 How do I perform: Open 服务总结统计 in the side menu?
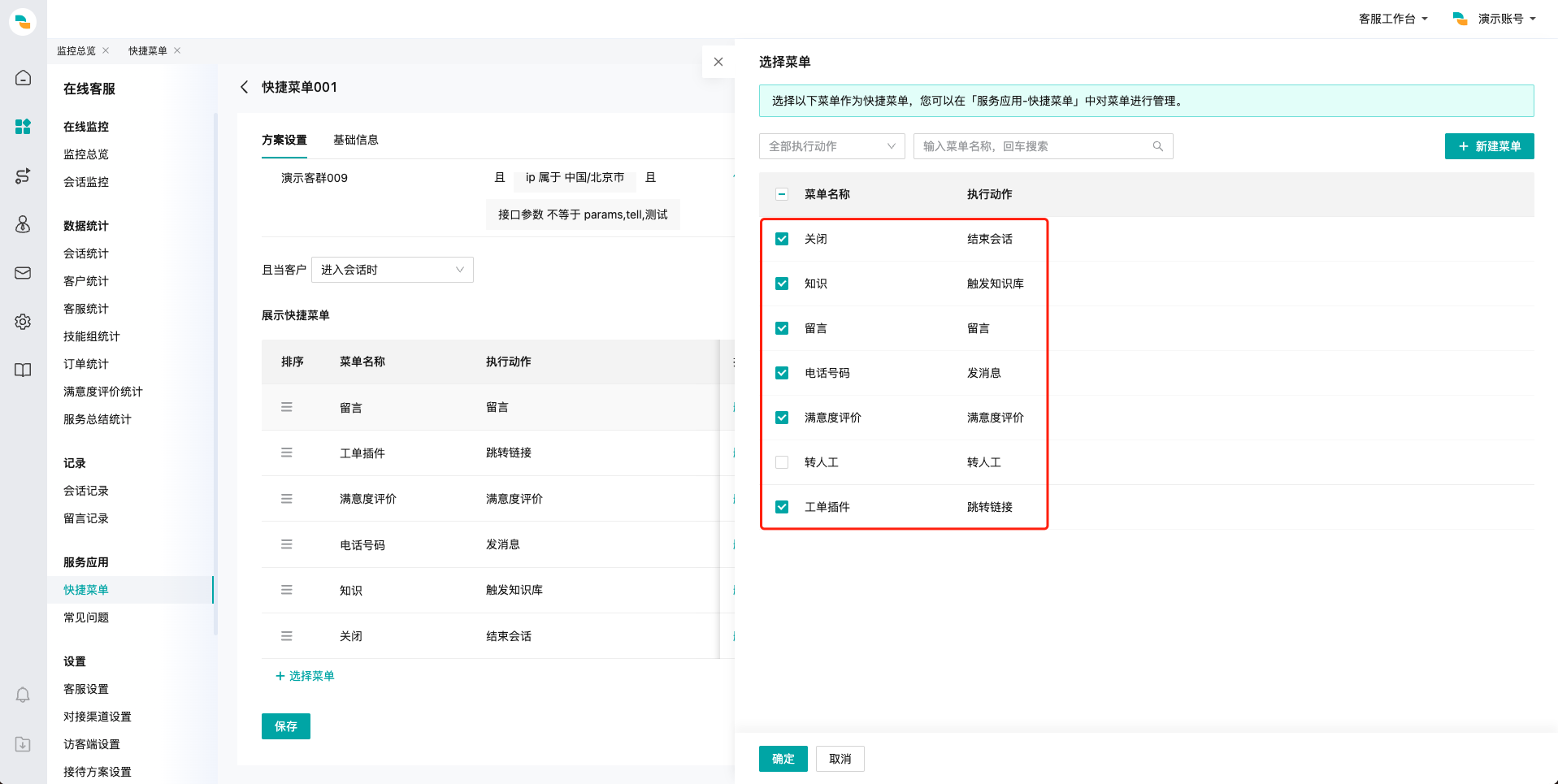[98, 419]
